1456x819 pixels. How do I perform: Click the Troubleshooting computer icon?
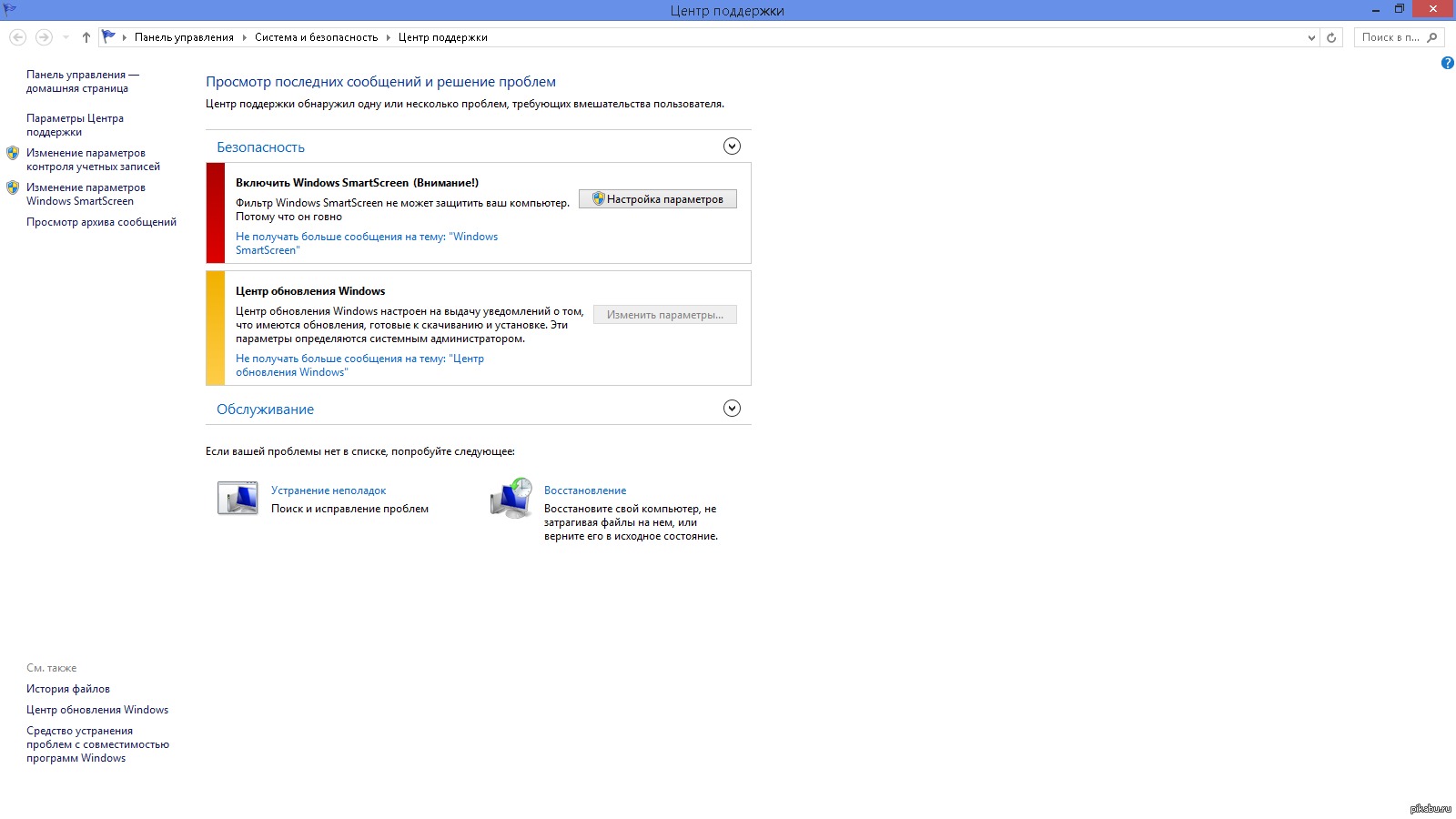tap(238, 498)
